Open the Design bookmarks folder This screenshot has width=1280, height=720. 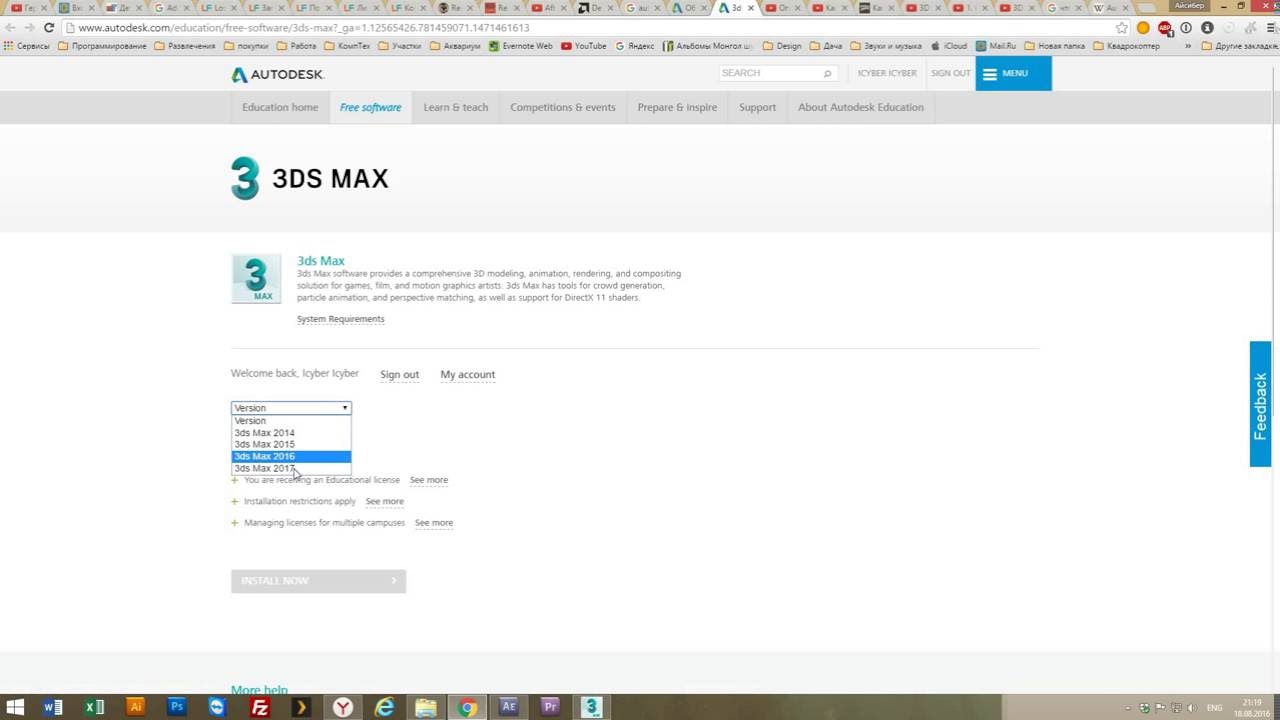tap(782, 46)
